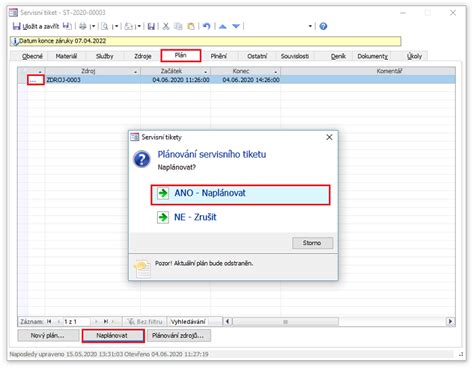The height and width of the screenshot is (369, 474).
Task: Switch to the Materiál tab
Action: (x=66, y=56)
